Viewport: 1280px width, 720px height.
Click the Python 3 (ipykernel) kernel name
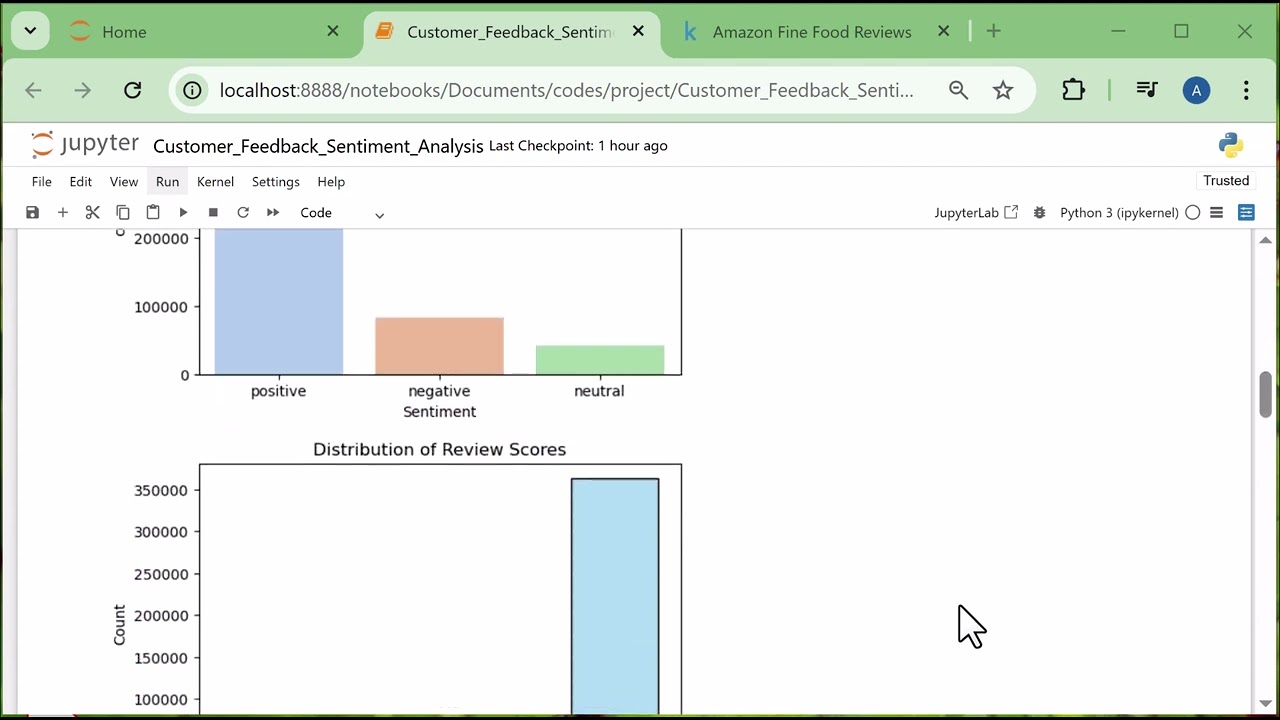click(1119, 212)
